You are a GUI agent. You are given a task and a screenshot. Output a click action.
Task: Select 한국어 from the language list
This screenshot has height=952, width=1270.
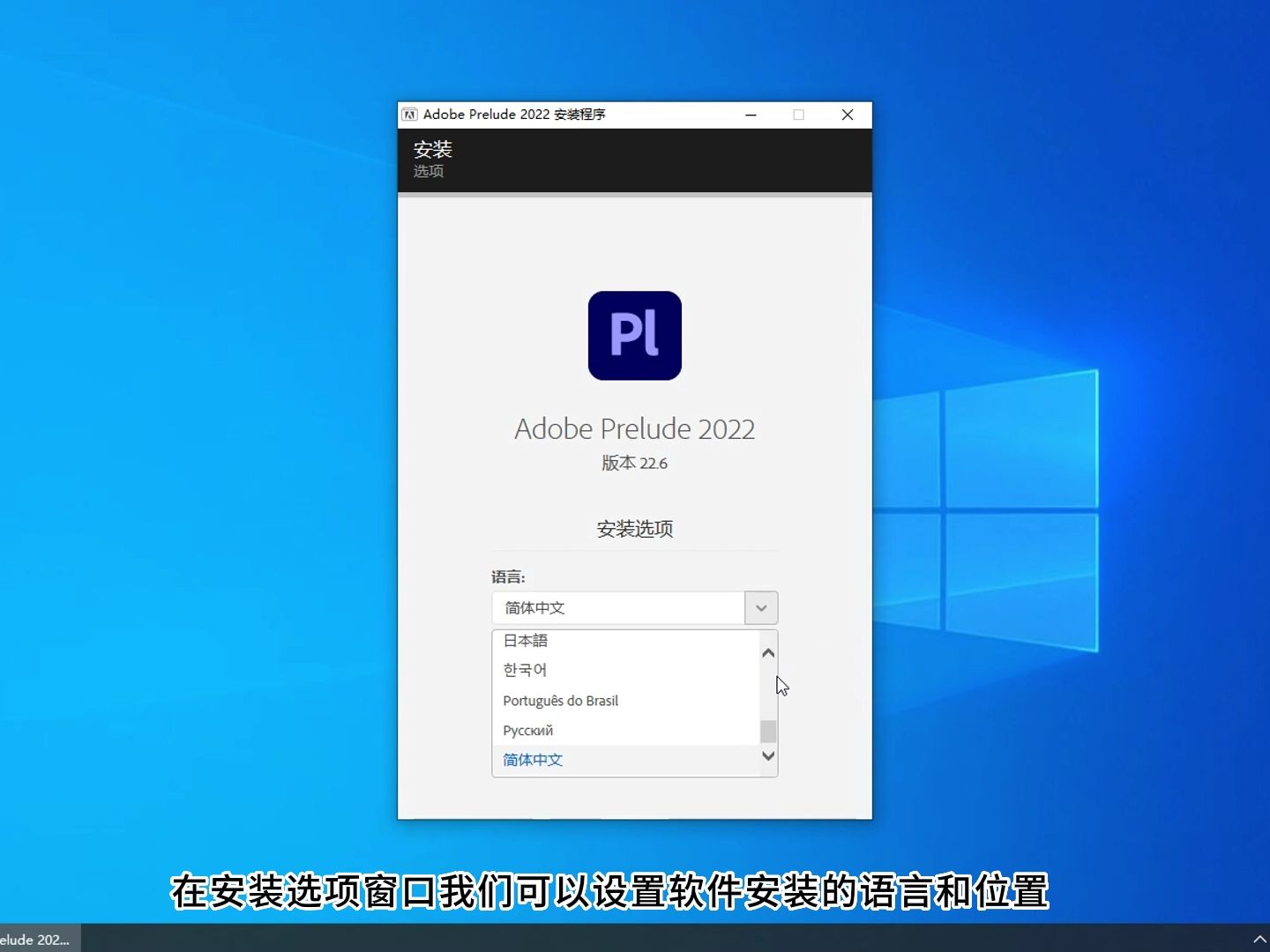(626, 670)
